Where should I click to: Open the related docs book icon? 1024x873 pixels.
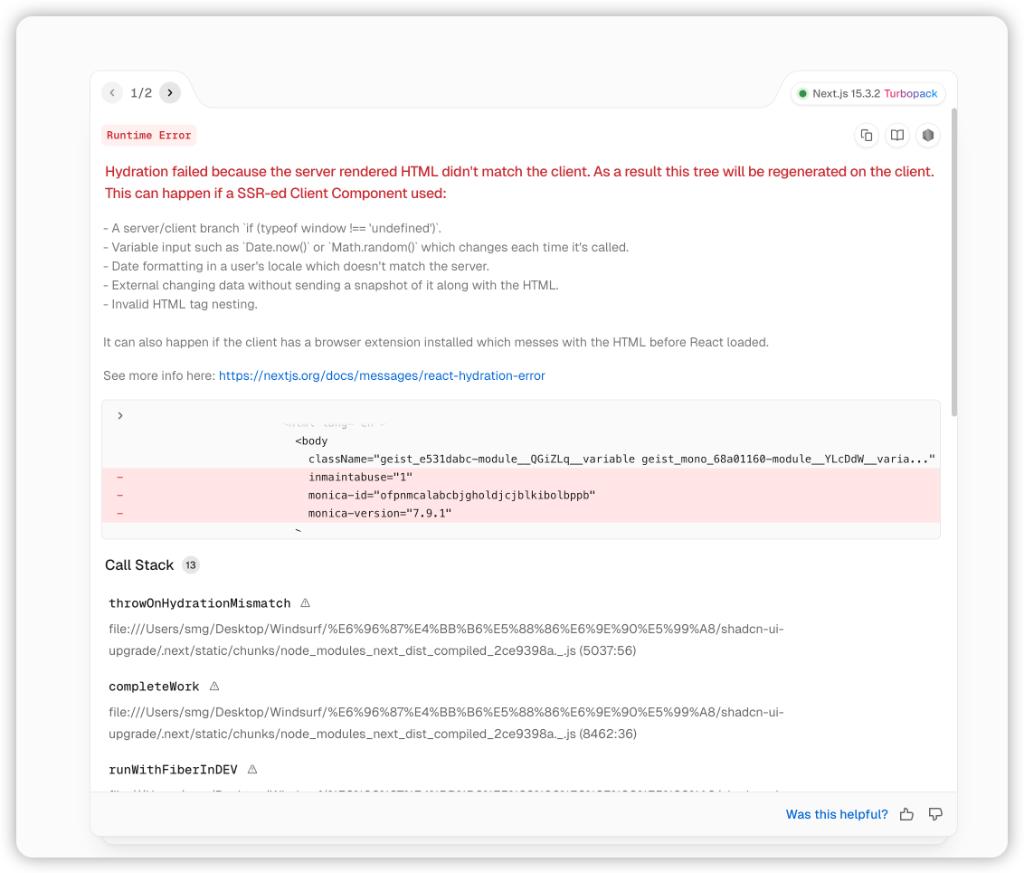897,135
